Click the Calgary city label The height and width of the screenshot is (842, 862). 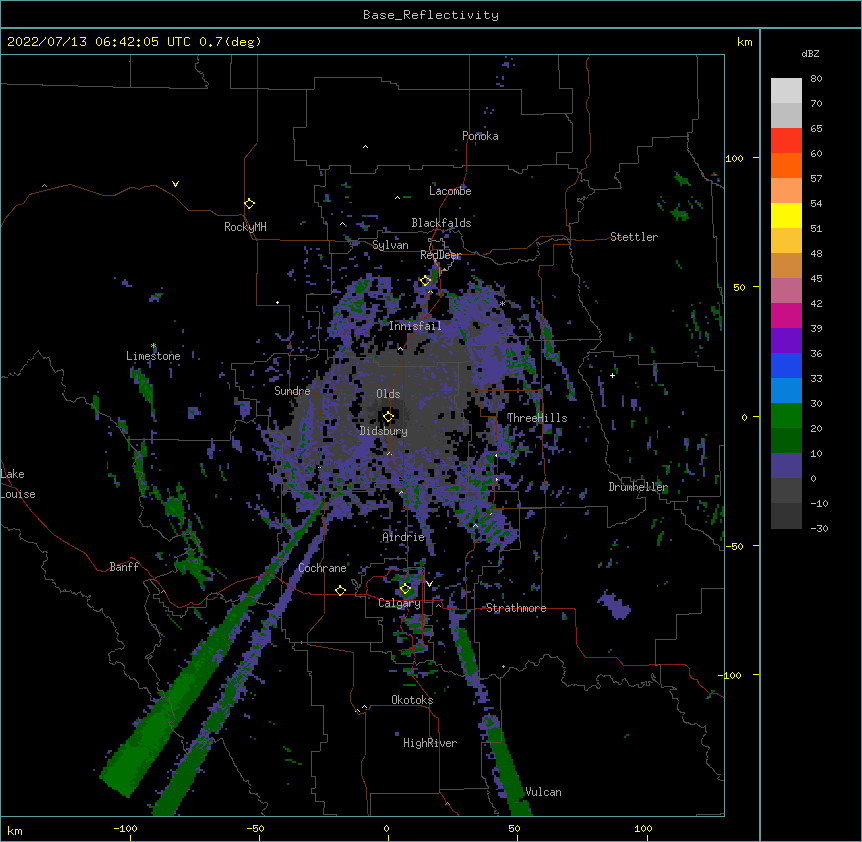point(399,603)
